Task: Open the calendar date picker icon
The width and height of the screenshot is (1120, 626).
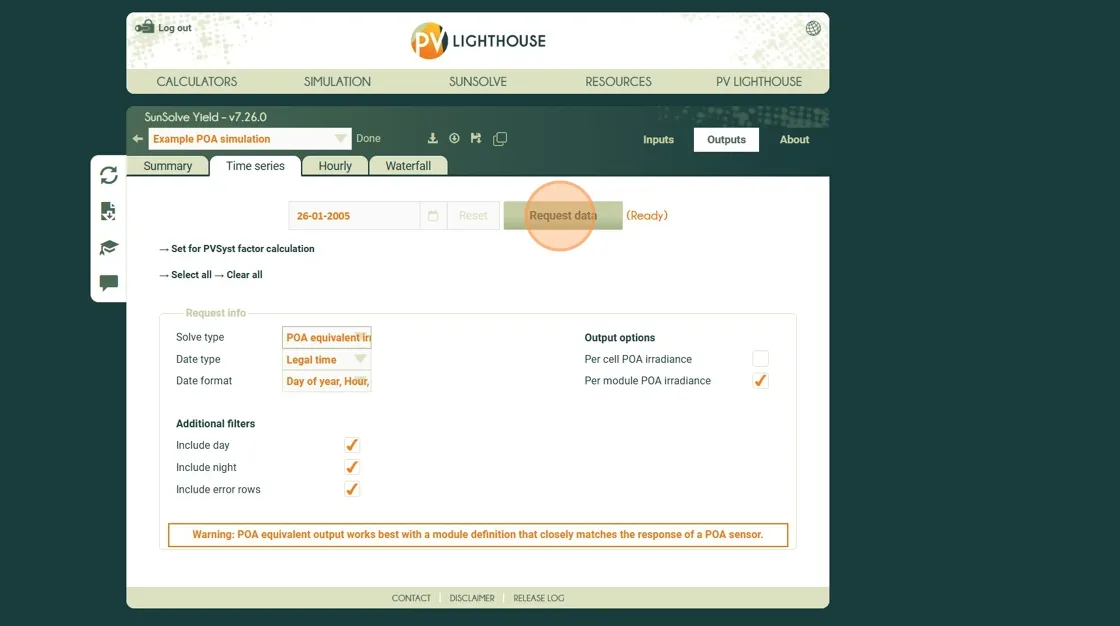Action: 433,216
